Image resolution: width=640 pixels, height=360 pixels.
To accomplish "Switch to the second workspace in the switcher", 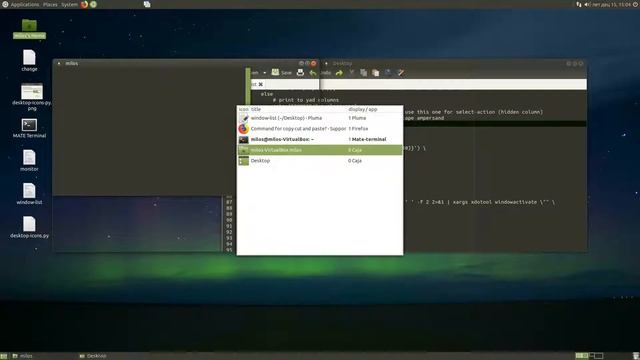I will 596,356.
